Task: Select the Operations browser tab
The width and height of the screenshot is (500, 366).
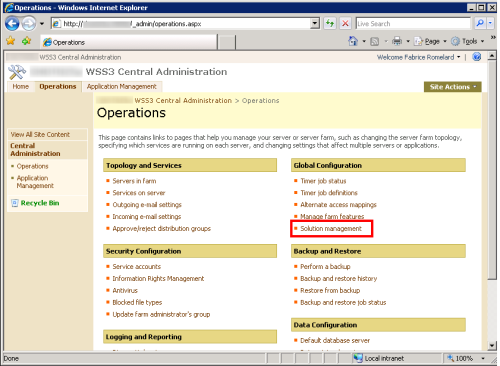Action: (129, 42)
